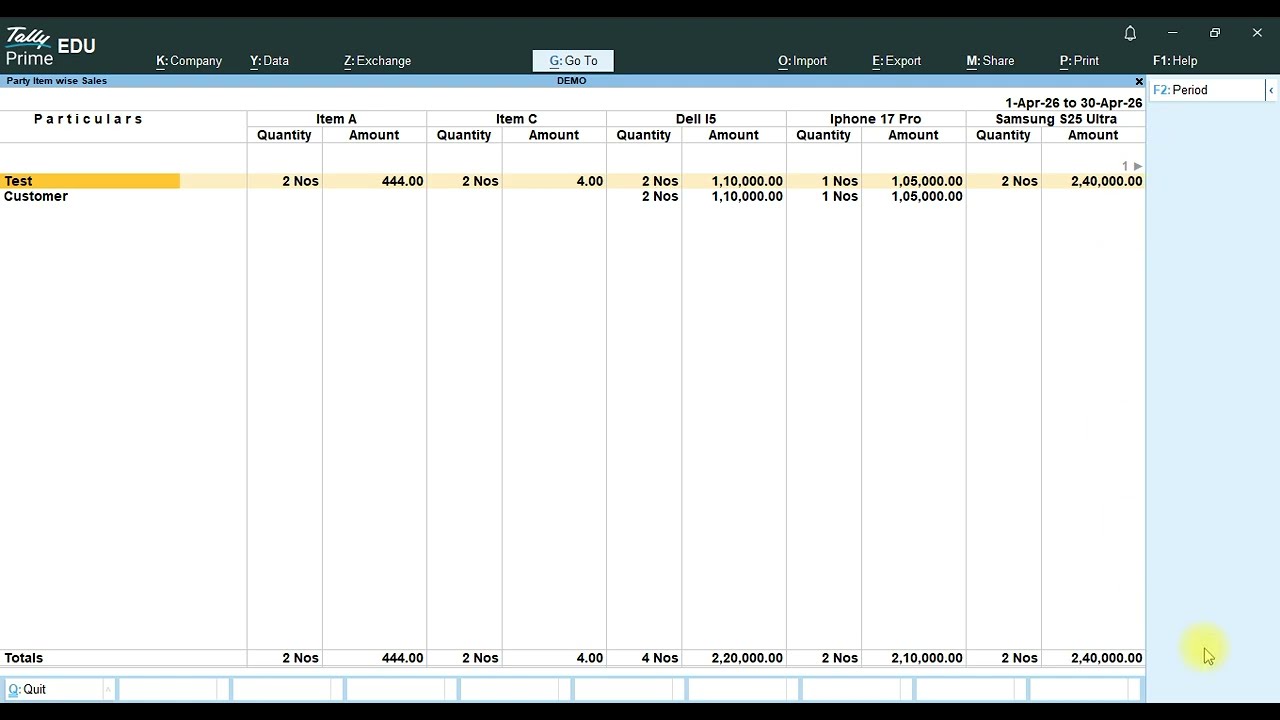This screenshot has width=1280, height=720.
Task: Click the Item C column header
Action: click(516, 119)
